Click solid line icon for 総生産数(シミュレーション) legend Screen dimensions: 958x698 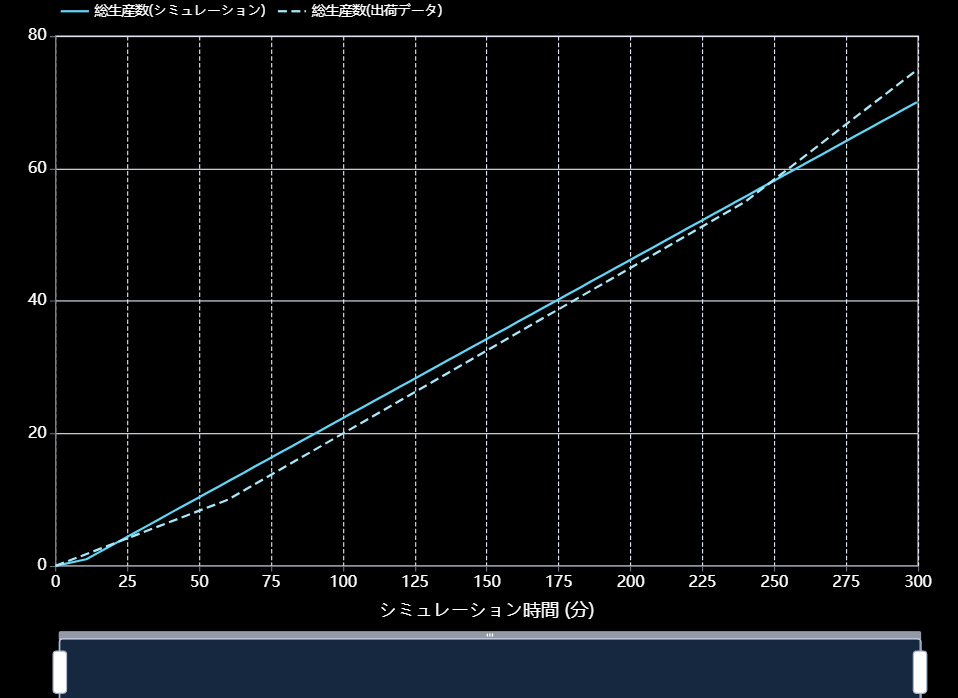(x=75, y=11)
